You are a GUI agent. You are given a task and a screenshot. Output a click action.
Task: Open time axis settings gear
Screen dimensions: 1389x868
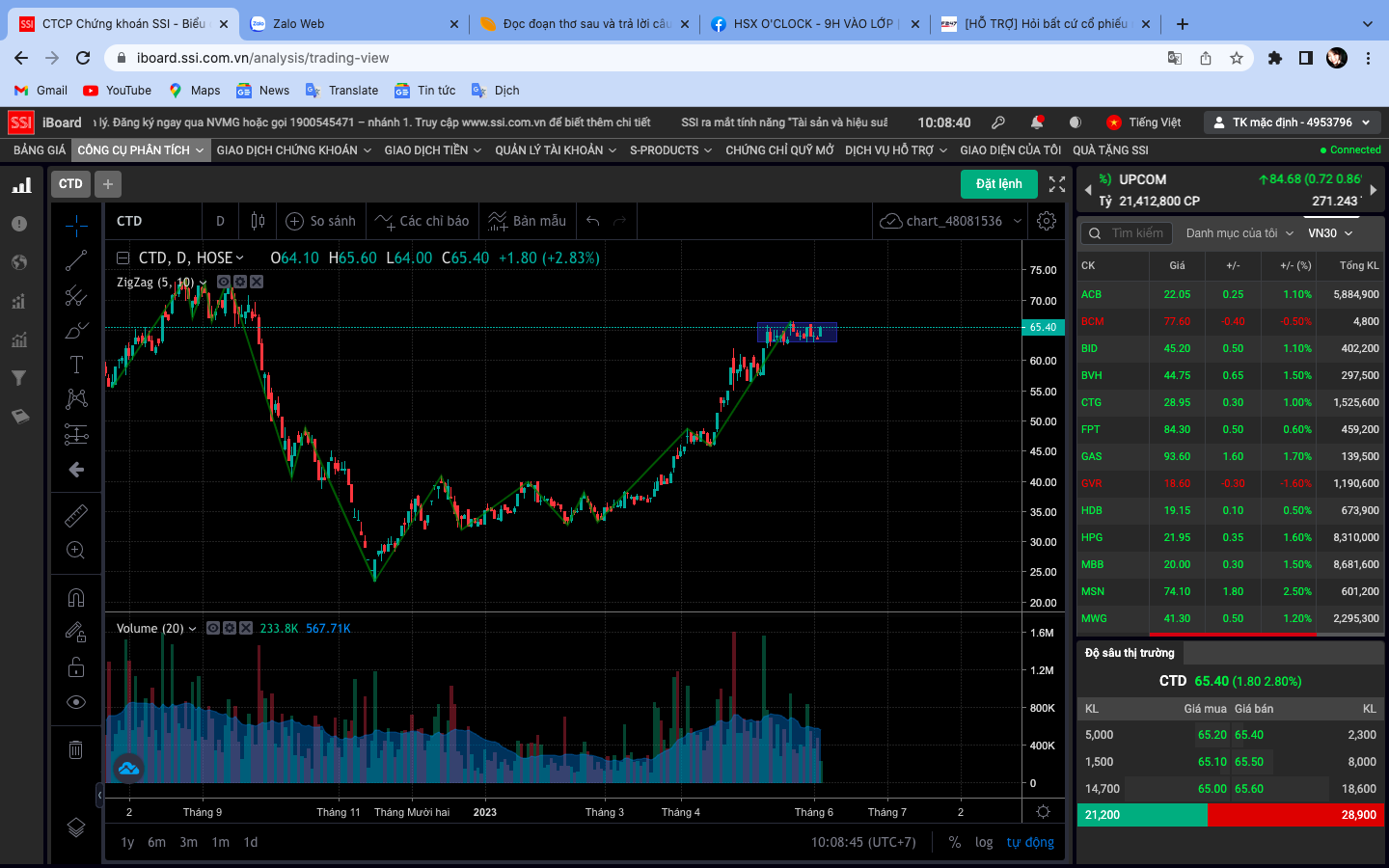pos(1043,811)
